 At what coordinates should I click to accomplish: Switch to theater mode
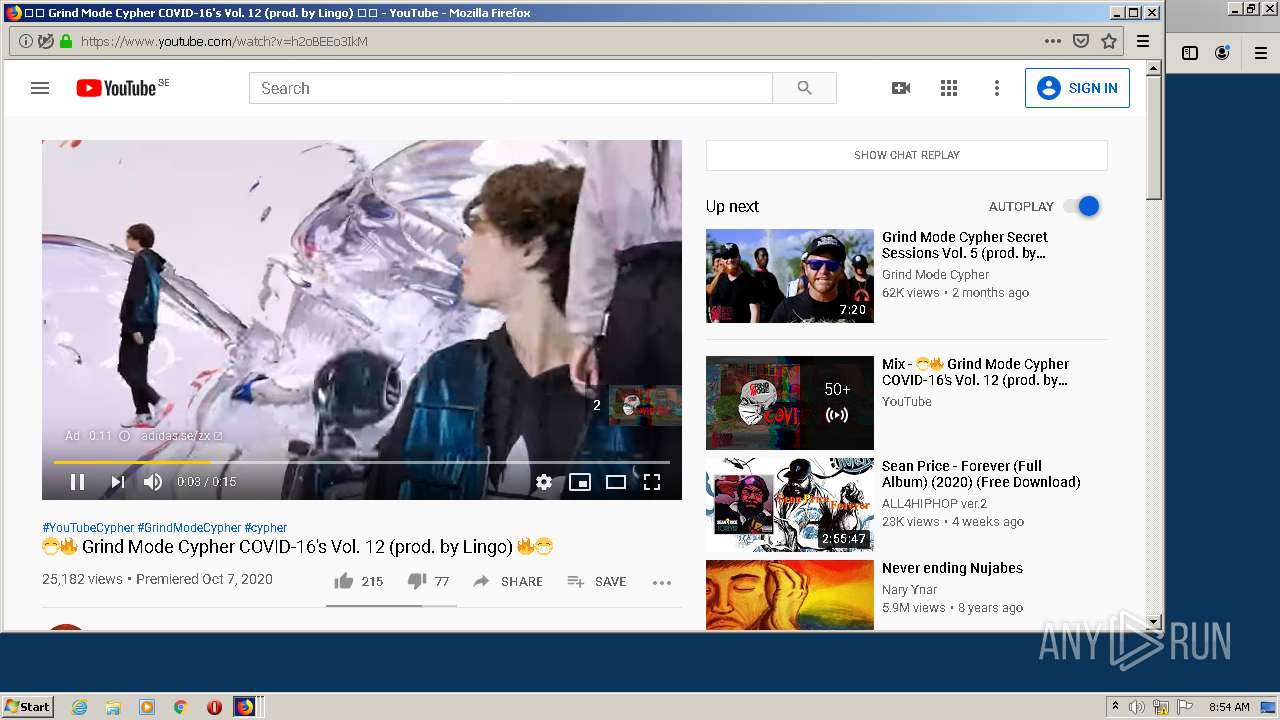point(616,482)
